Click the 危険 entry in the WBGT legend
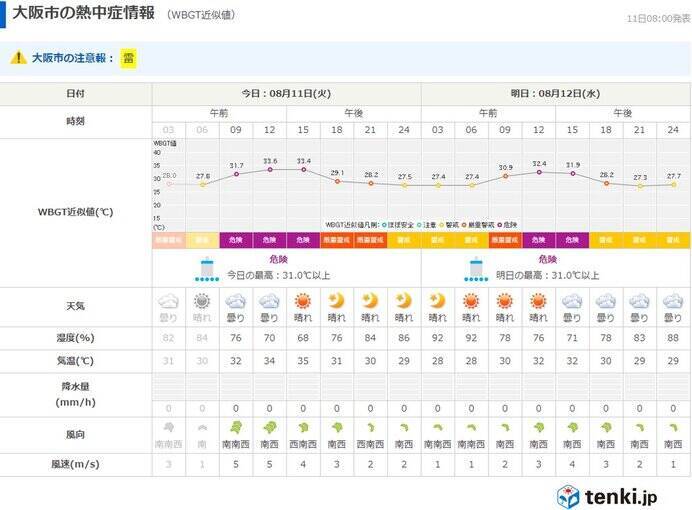 507,225
